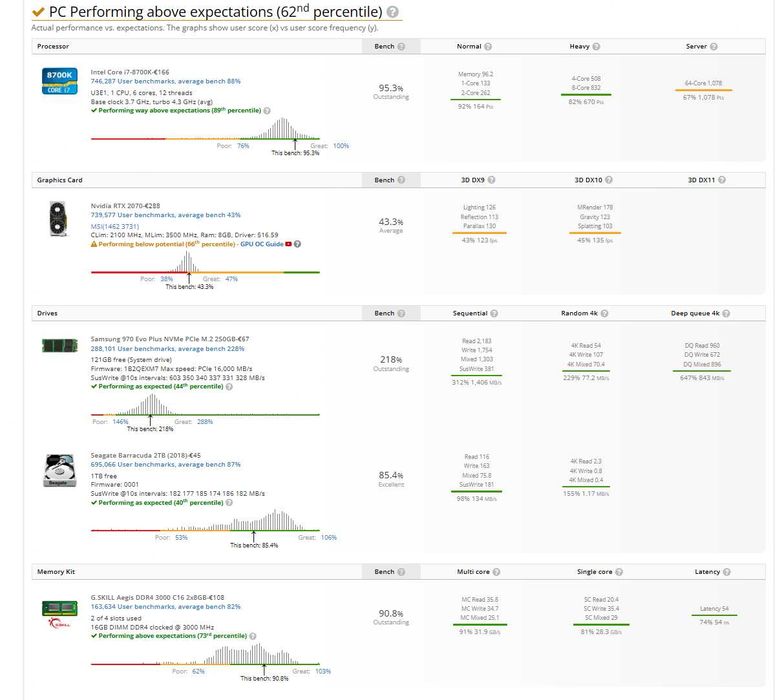Image resolution: width=782 pixels, height=700 pixels.
Task: Click the CPU score distribution histogram
Action: 205,129
